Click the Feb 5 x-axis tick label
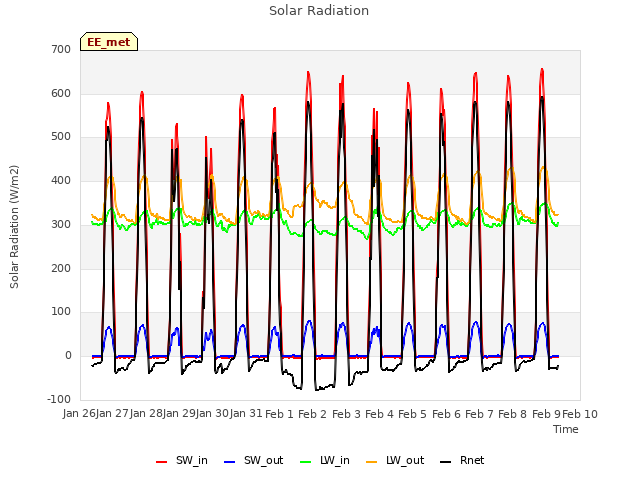 click(412, 414)
